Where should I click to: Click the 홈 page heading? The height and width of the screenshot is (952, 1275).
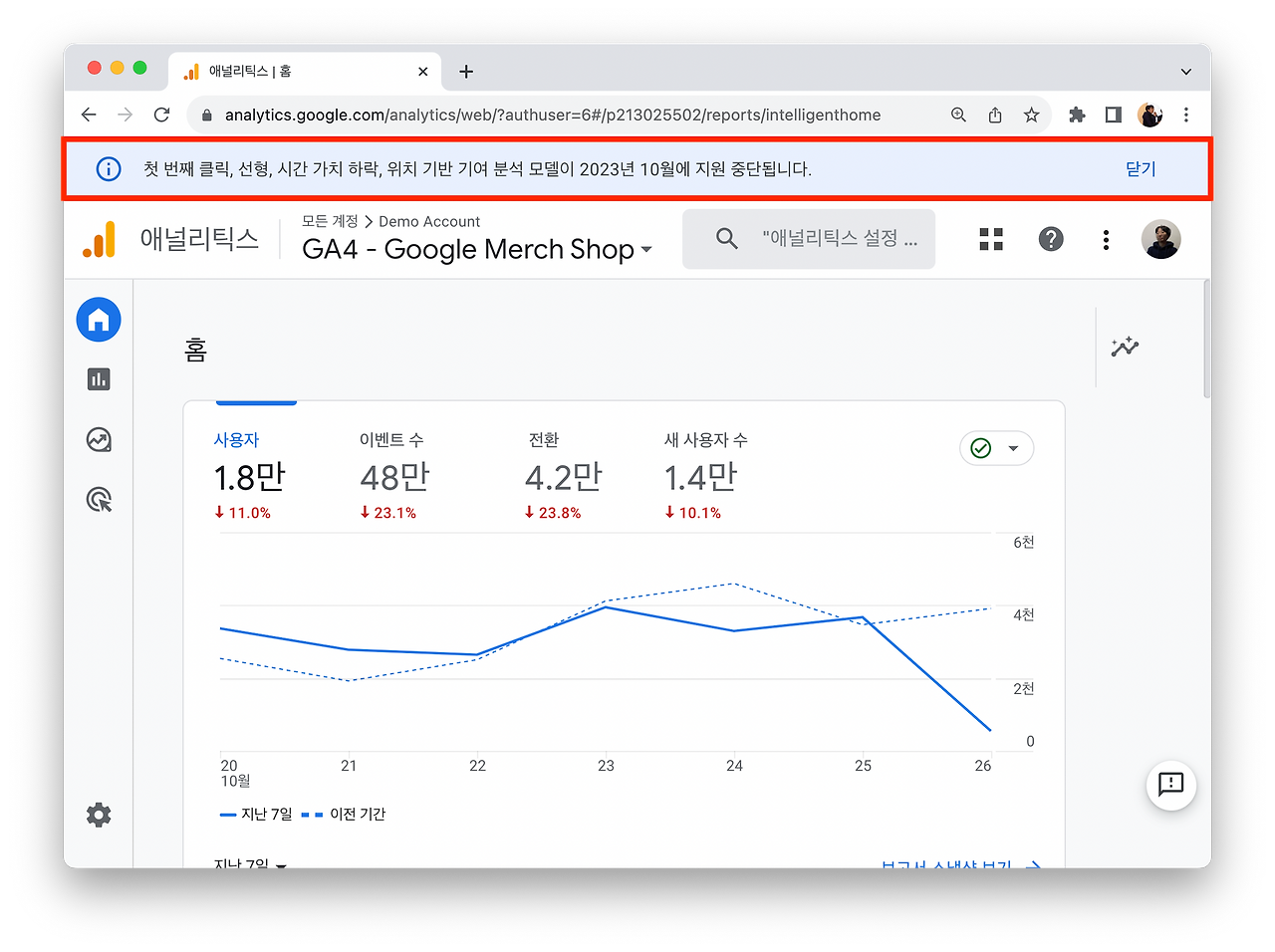click(x=195, y=350)
